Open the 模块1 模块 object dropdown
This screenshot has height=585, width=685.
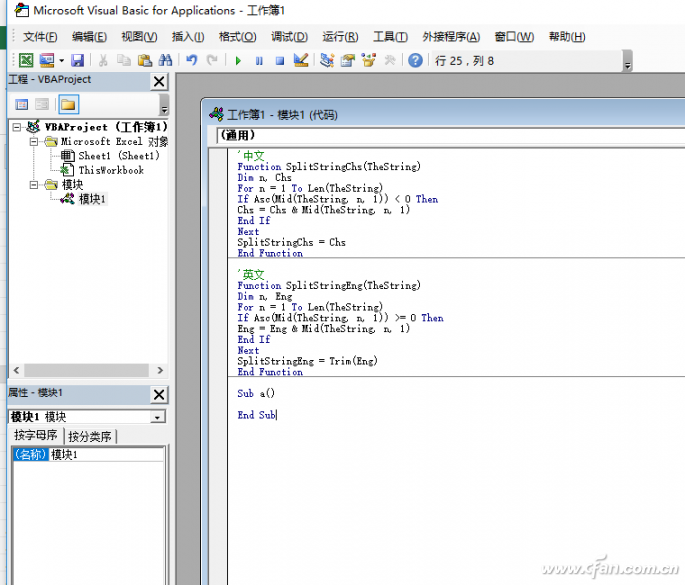point(157,417)
